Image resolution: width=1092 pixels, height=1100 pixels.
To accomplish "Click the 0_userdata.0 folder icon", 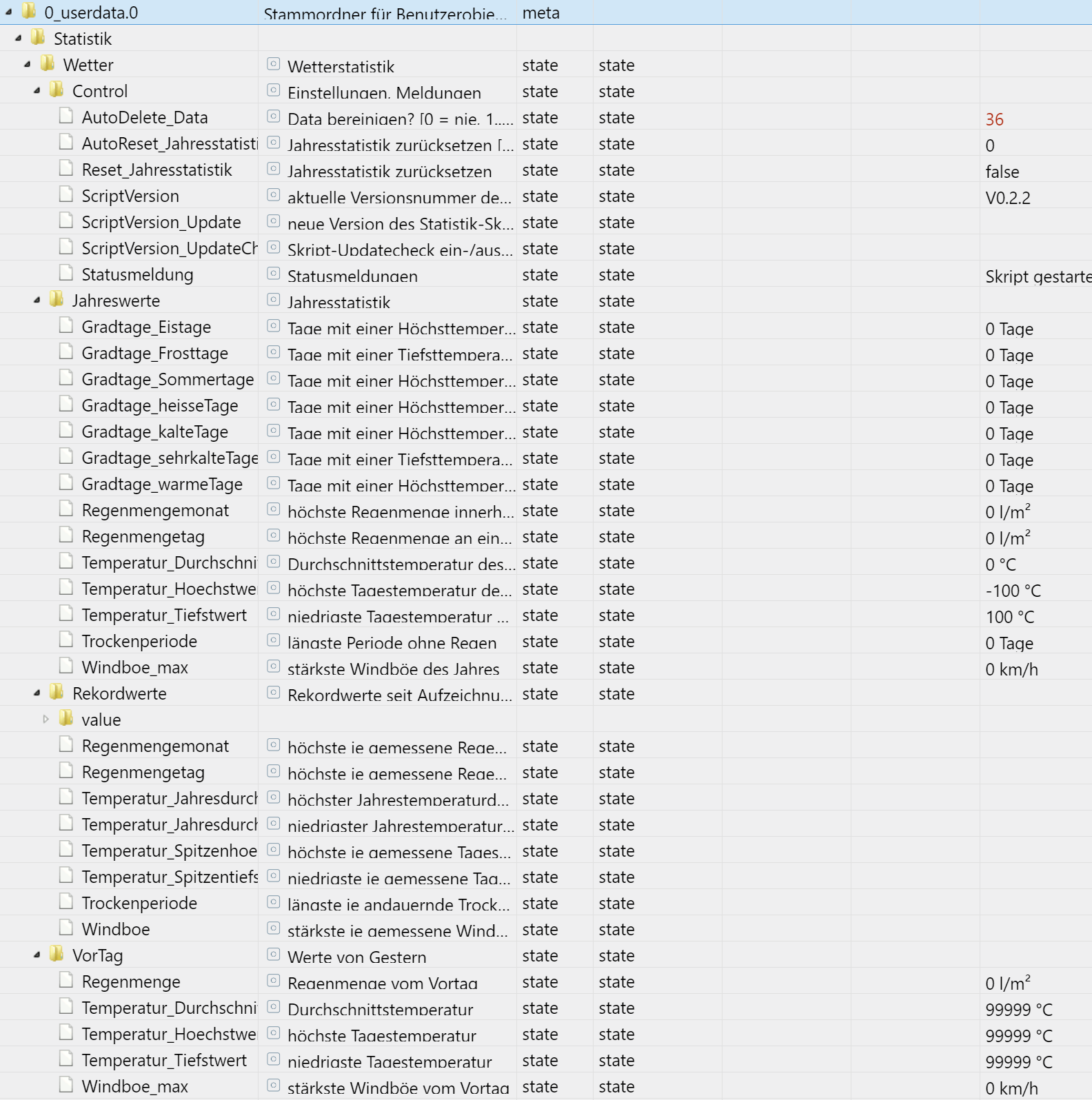I will point(29,11).
